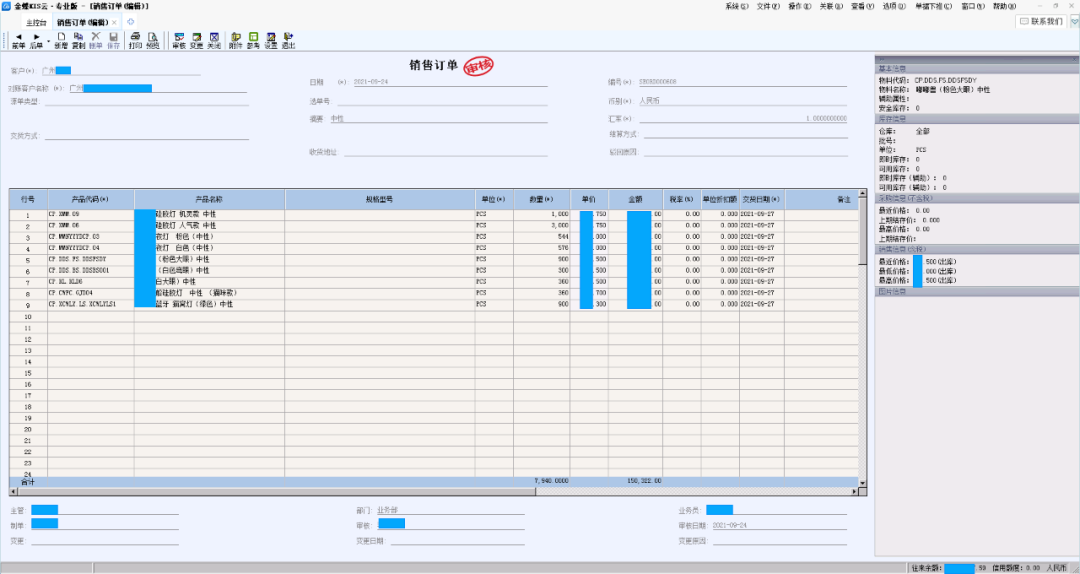Collapse the 采购信息 section header
Image resolution: width=1080 pixels, height=574 pixels.
977,198
